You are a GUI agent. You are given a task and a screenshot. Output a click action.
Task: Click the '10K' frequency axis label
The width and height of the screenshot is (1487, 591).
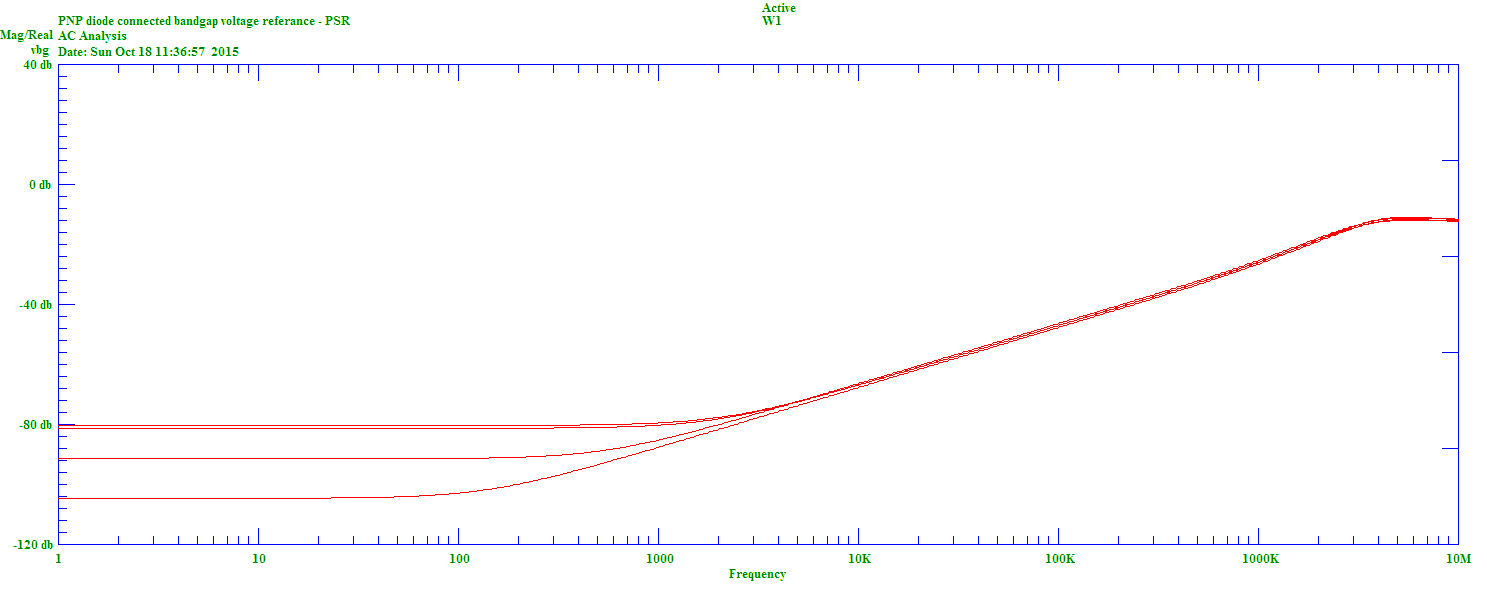[x=858, y=558]
